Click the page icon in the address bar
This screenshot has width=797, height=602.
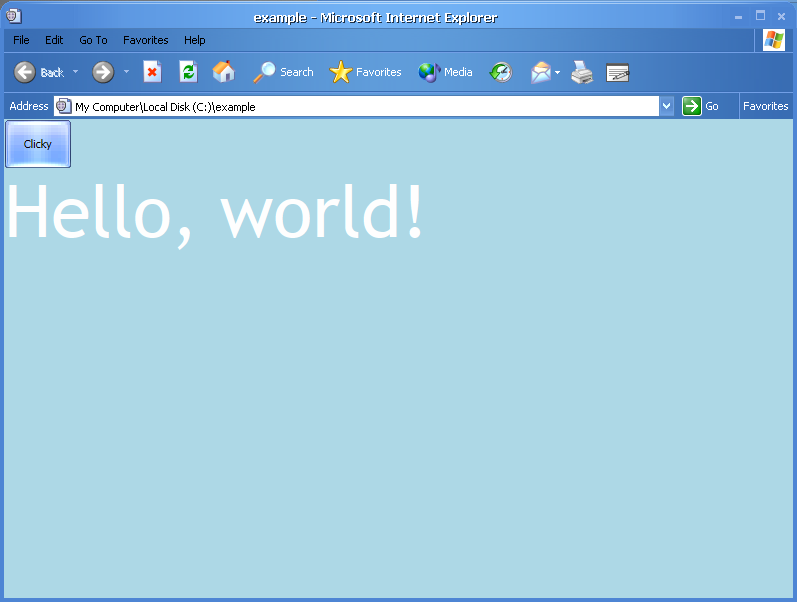tap(63, 106)
